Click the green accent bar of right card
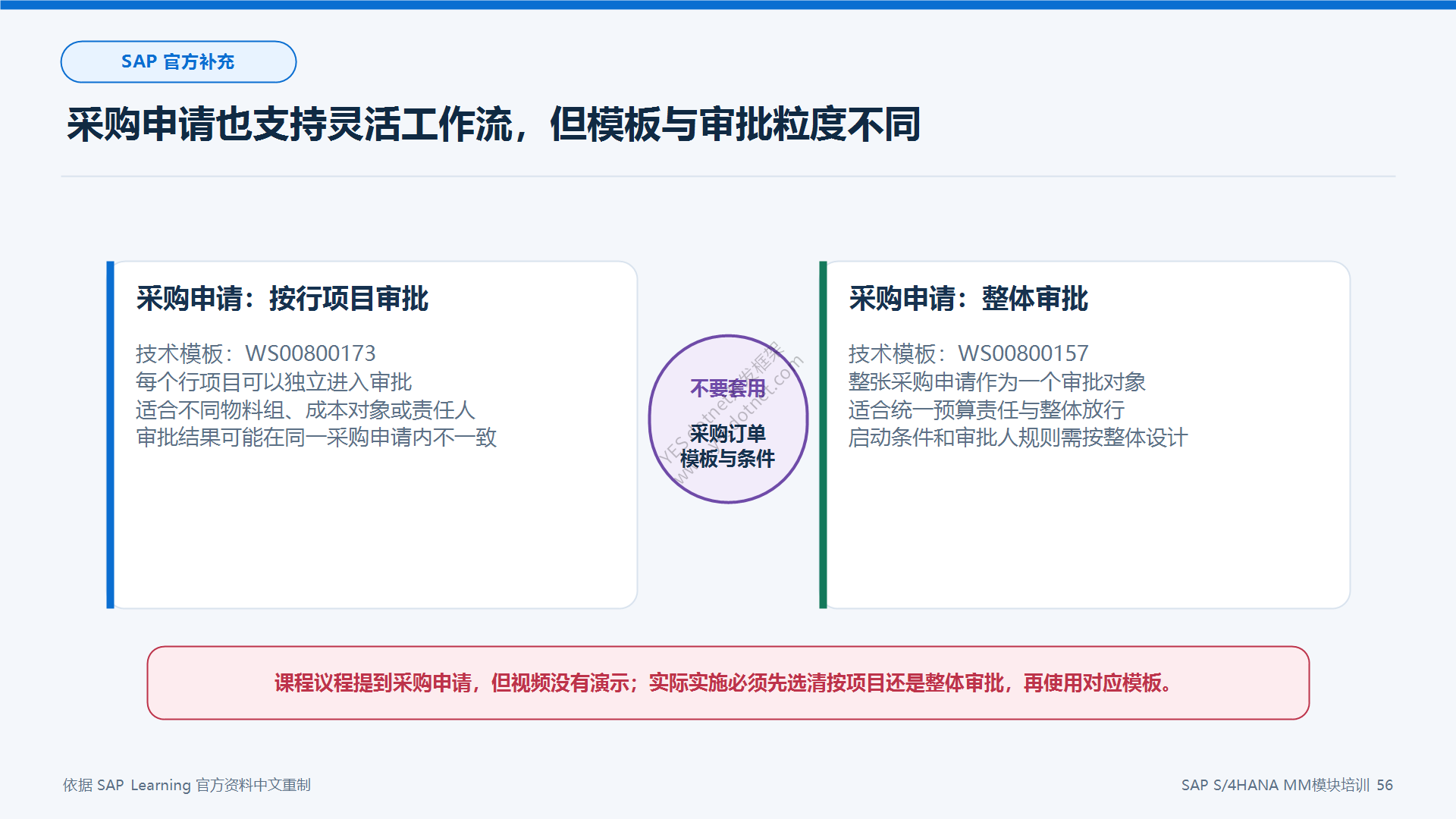 click(x=823, y=435)
